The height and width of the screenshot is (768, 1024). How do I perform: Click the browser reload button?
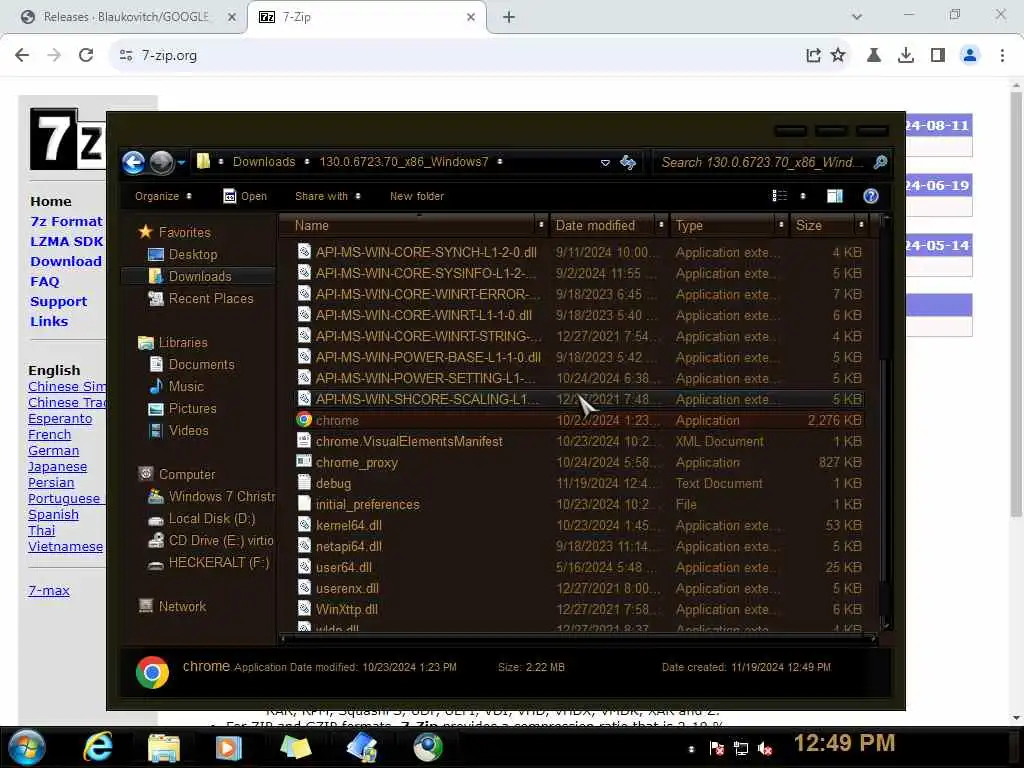(x=86, y=56)
